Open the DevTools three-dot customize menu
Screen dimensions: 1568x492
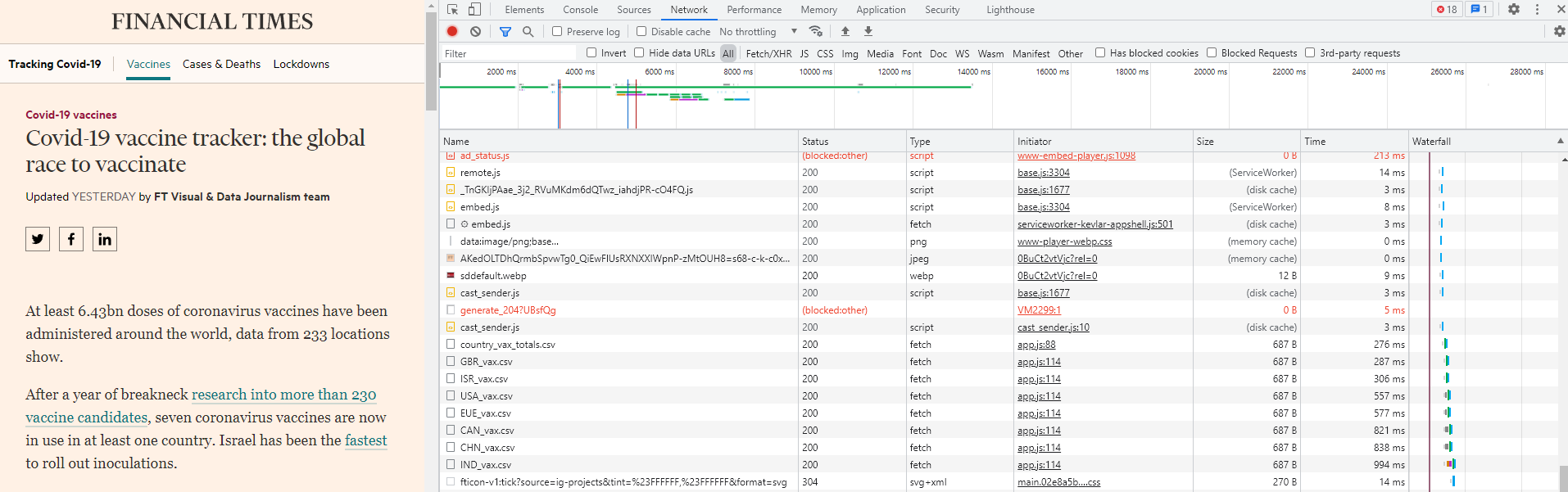pos(1537,10)
